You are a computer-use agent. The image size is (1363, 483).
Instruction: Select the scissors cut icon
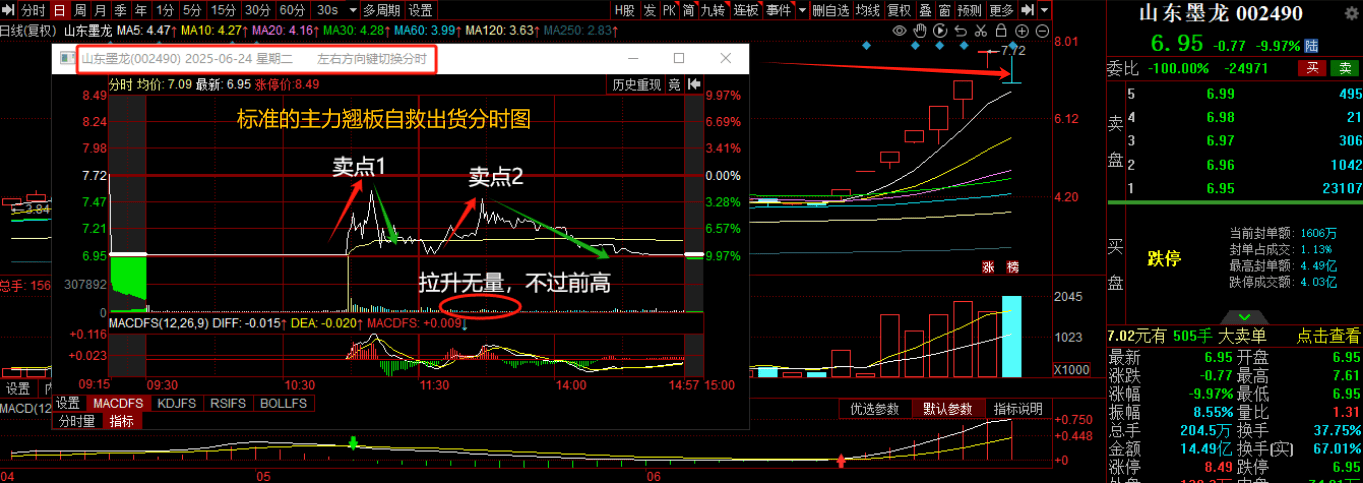click(981, 31)
